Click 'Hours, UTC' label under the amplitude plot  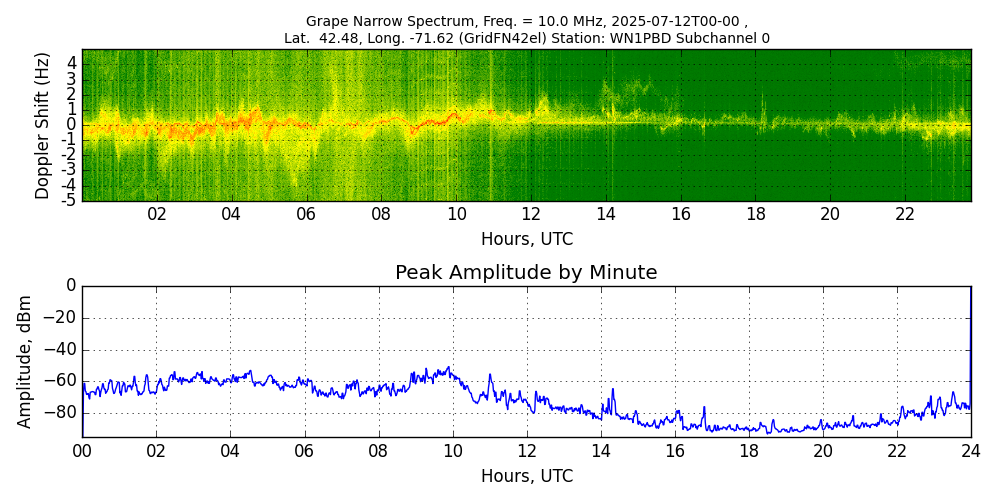pos(526,476)
